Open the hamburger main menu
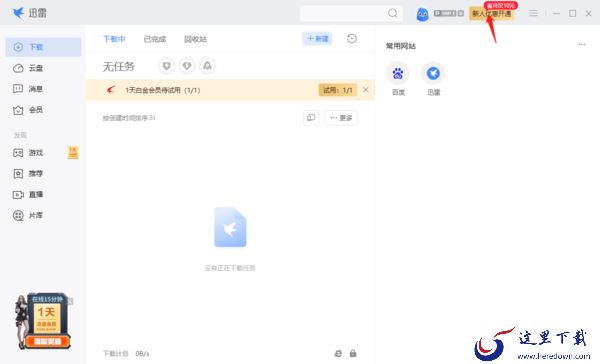The width and height of the screenshot is (600, 364). tap(533, 13)
